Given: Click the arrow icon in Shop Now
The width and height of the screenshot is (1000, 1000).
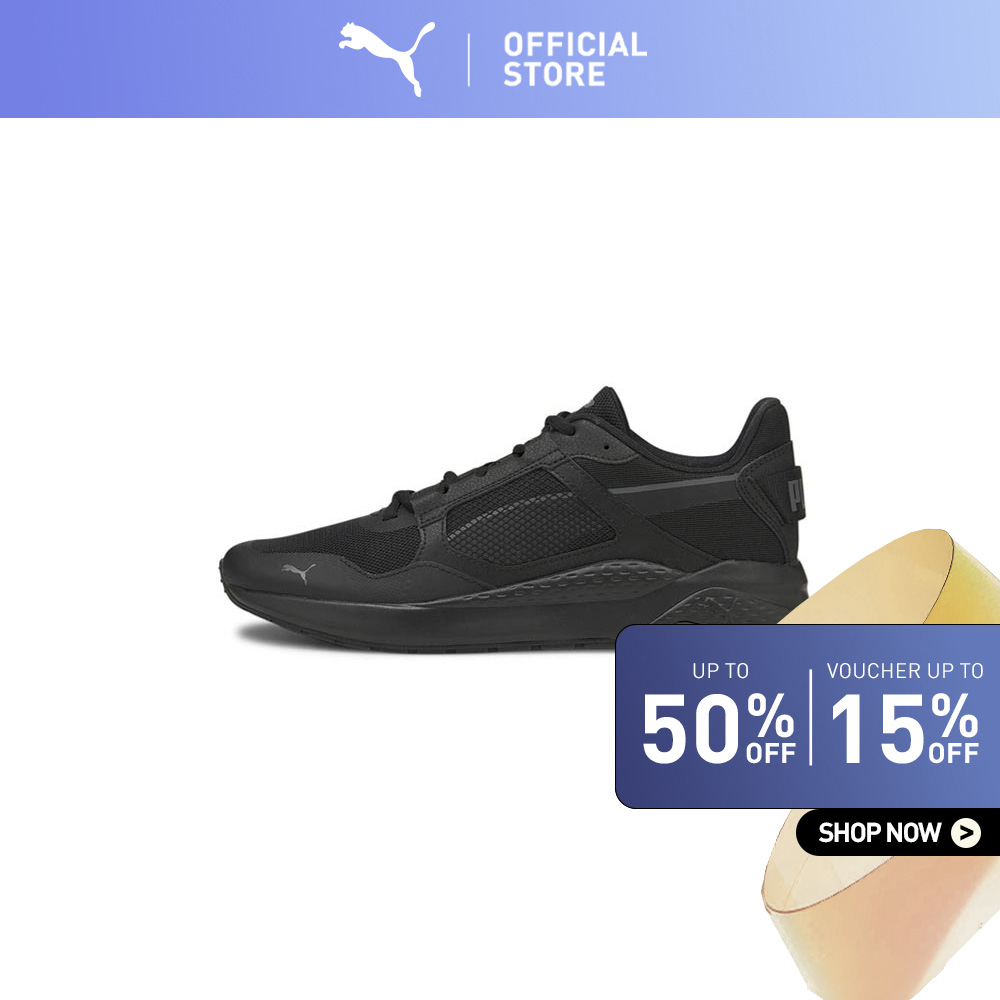Looking at the screenshot, I should (966, 832).
